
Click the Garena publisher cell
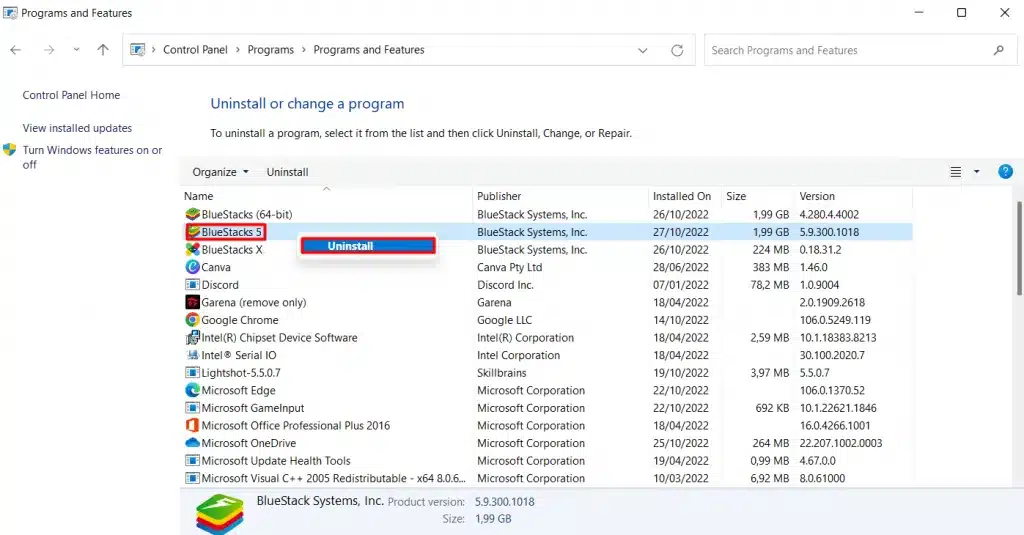pyautogui.click(x=494, y=302)
